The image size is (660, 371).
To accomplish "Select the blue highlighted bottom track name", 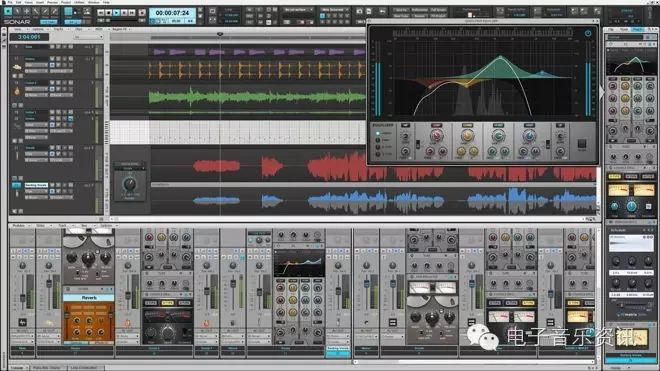I will click(36, 185).
